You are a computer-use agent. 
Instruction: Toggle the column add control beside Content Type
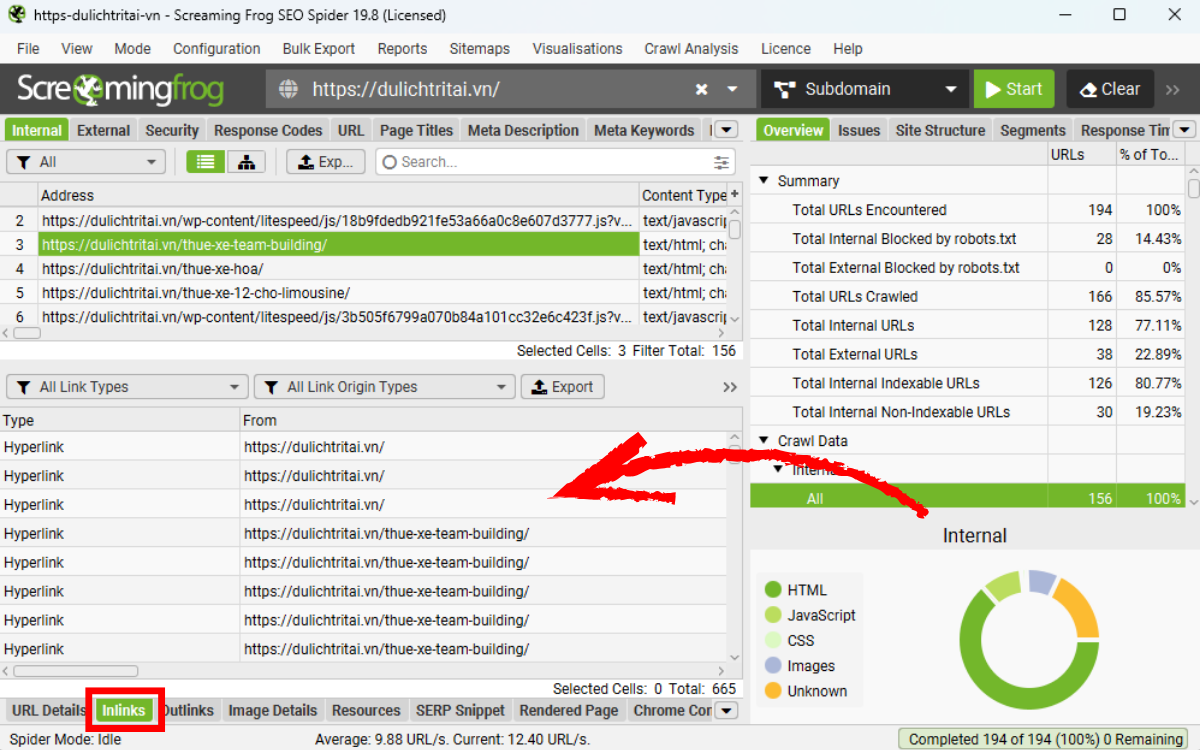click(x=735, y=194)
